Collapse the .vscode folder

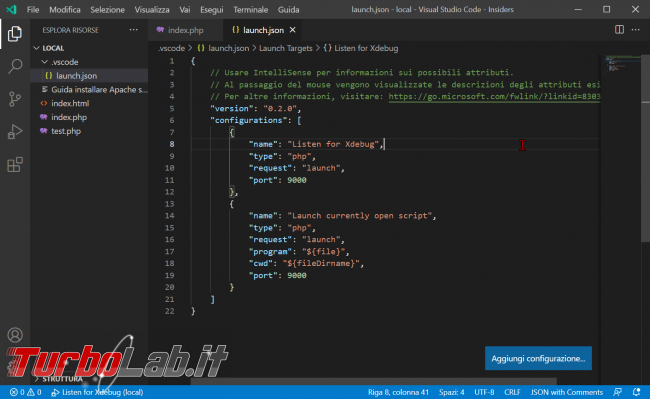click(44, 62)
